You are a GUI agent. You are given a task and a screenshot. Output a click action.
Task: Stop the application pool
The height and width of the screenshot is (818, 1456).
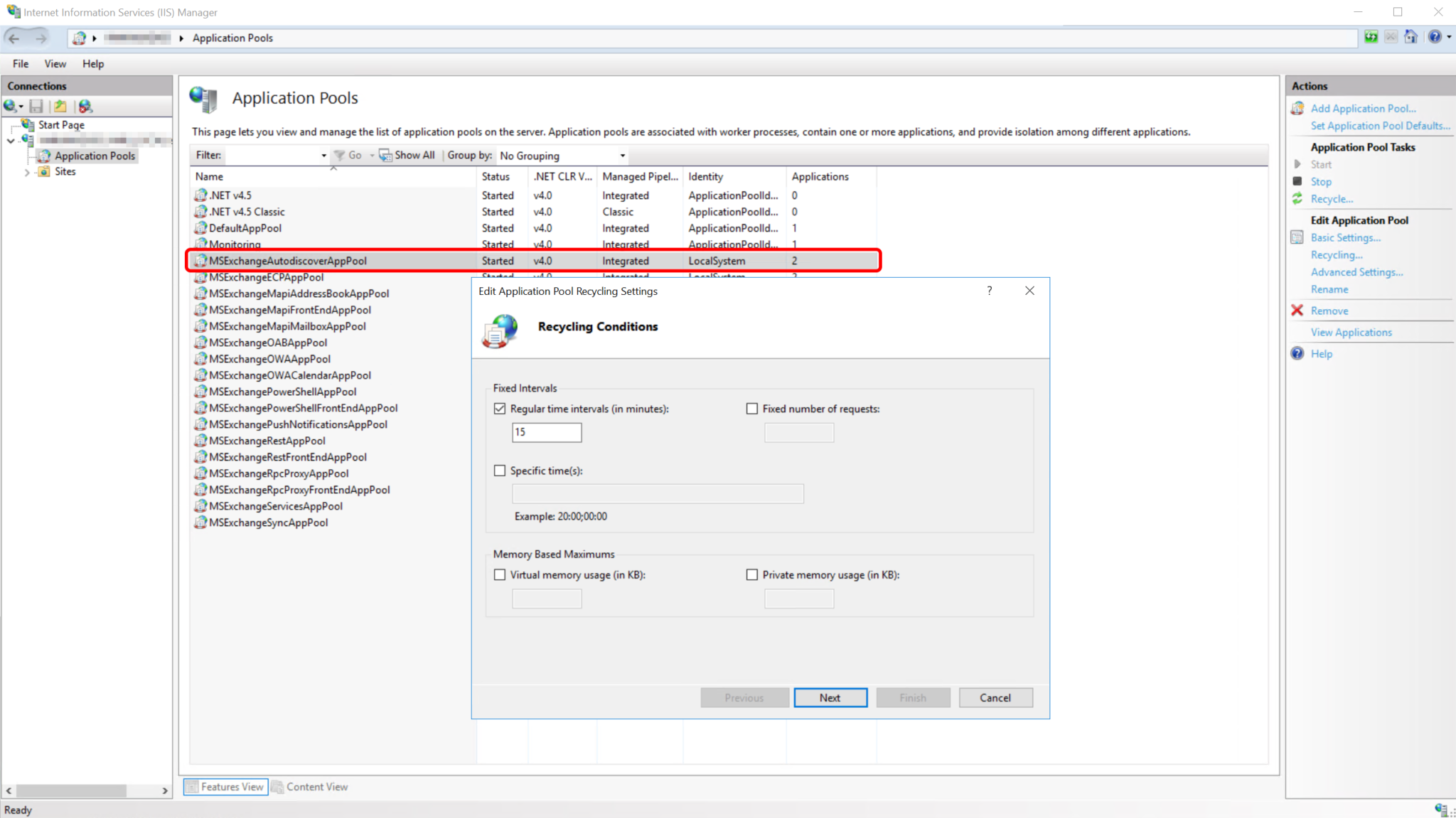point(1320,181)
